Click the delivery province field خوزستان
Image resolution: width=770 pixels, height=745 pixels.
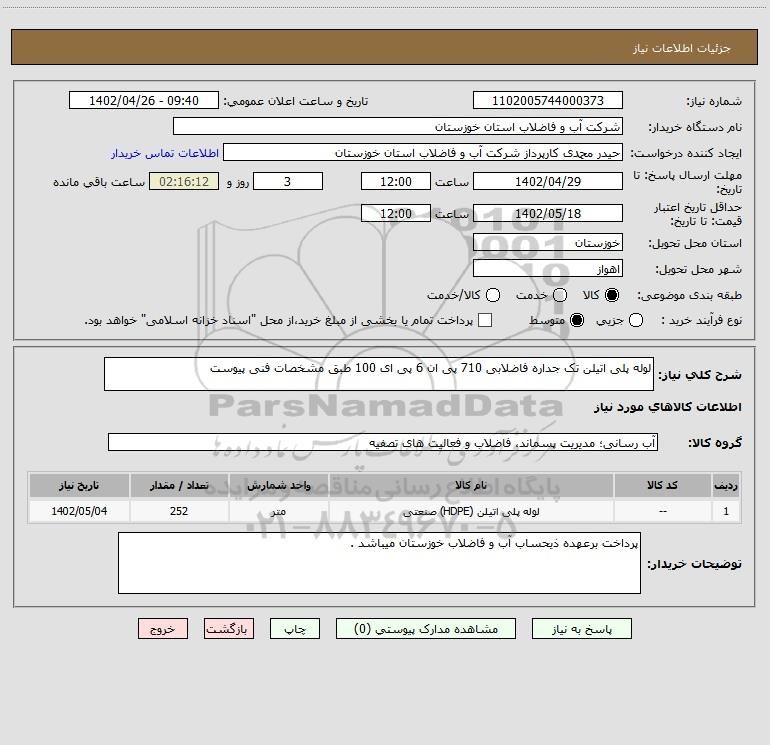(x=548, y=242)
